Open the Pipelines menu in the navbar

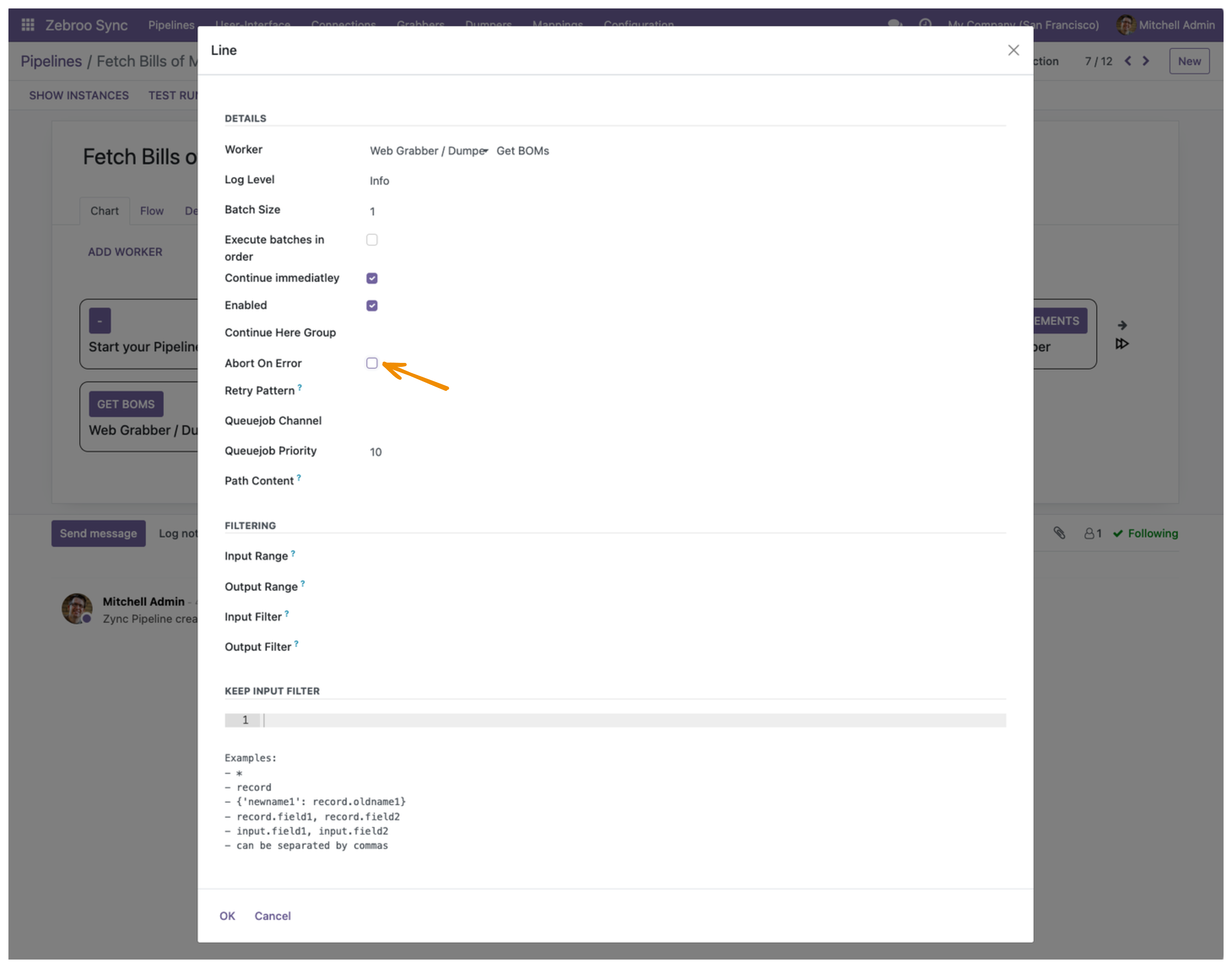[171, 25]
